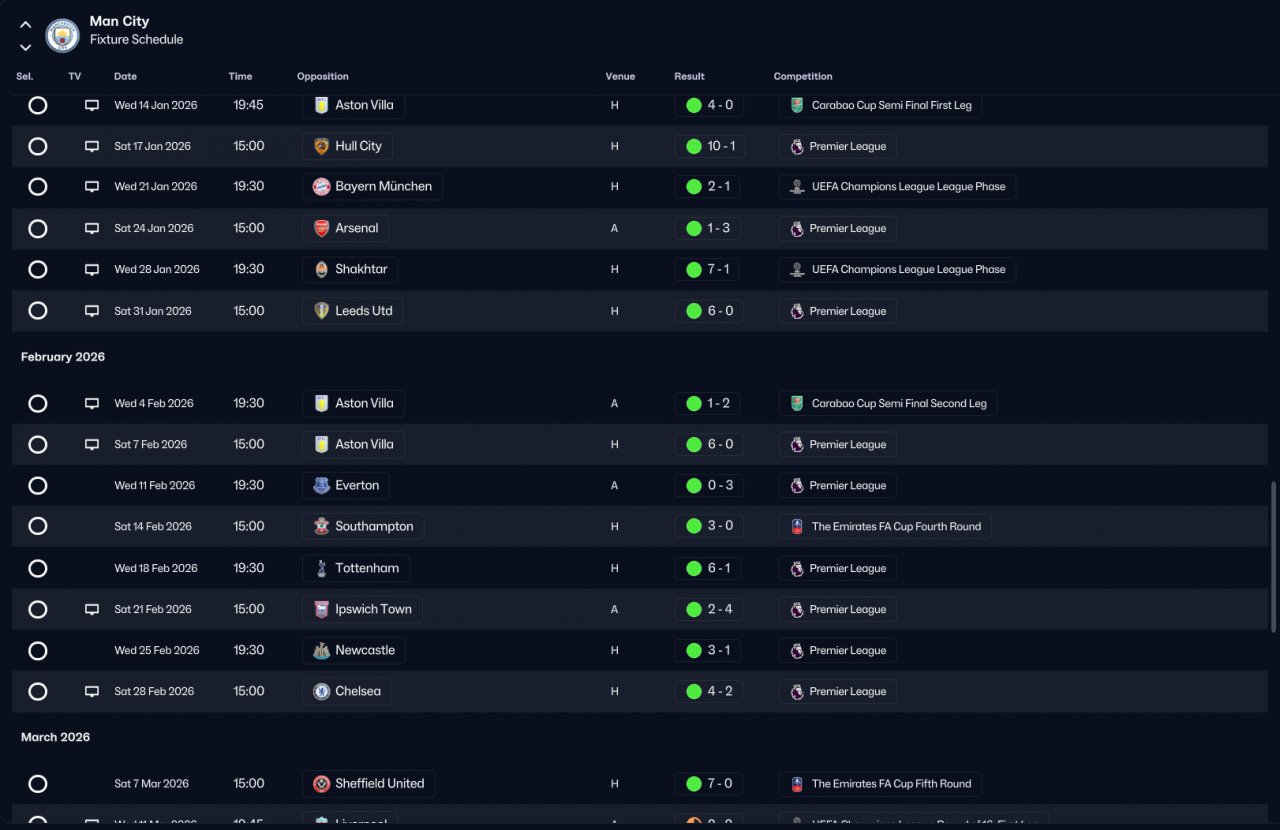1280x830 pixels.
Task: Select the Newcastle fixture radio
Action: (x=38, y=650)
